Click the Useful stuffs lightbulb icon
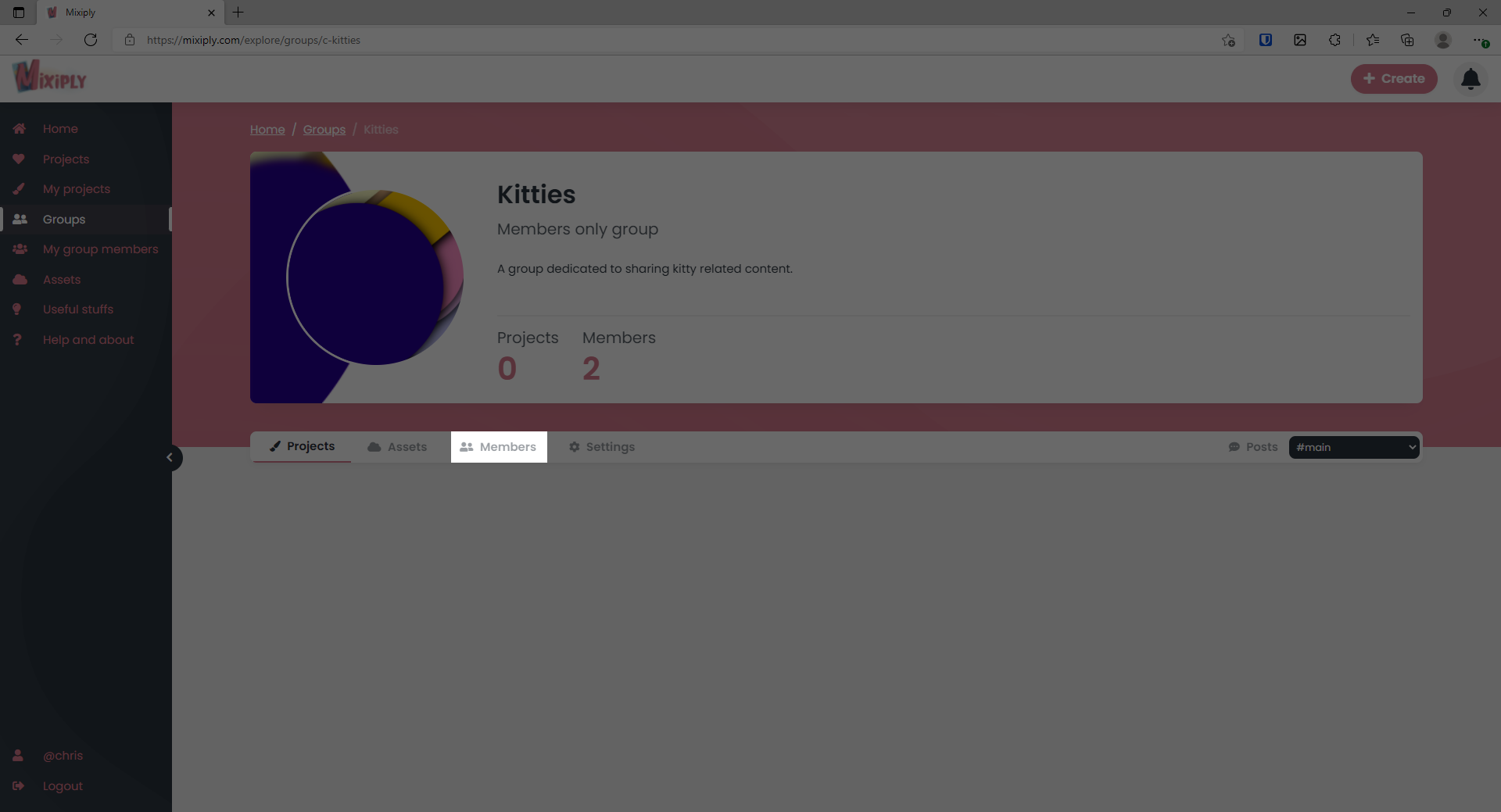The height and width of the screenshot is (812, 1501). click(x=17, y=309)
